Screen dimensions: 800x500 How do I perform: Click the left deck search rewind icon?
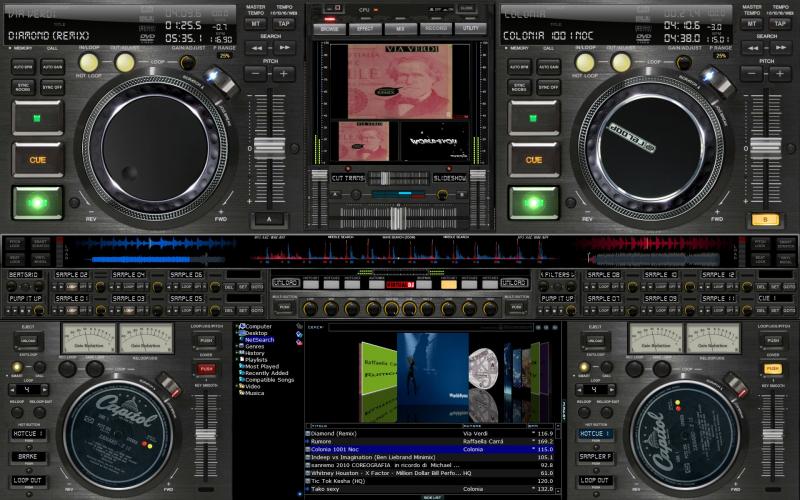click(x=256, y=47)
